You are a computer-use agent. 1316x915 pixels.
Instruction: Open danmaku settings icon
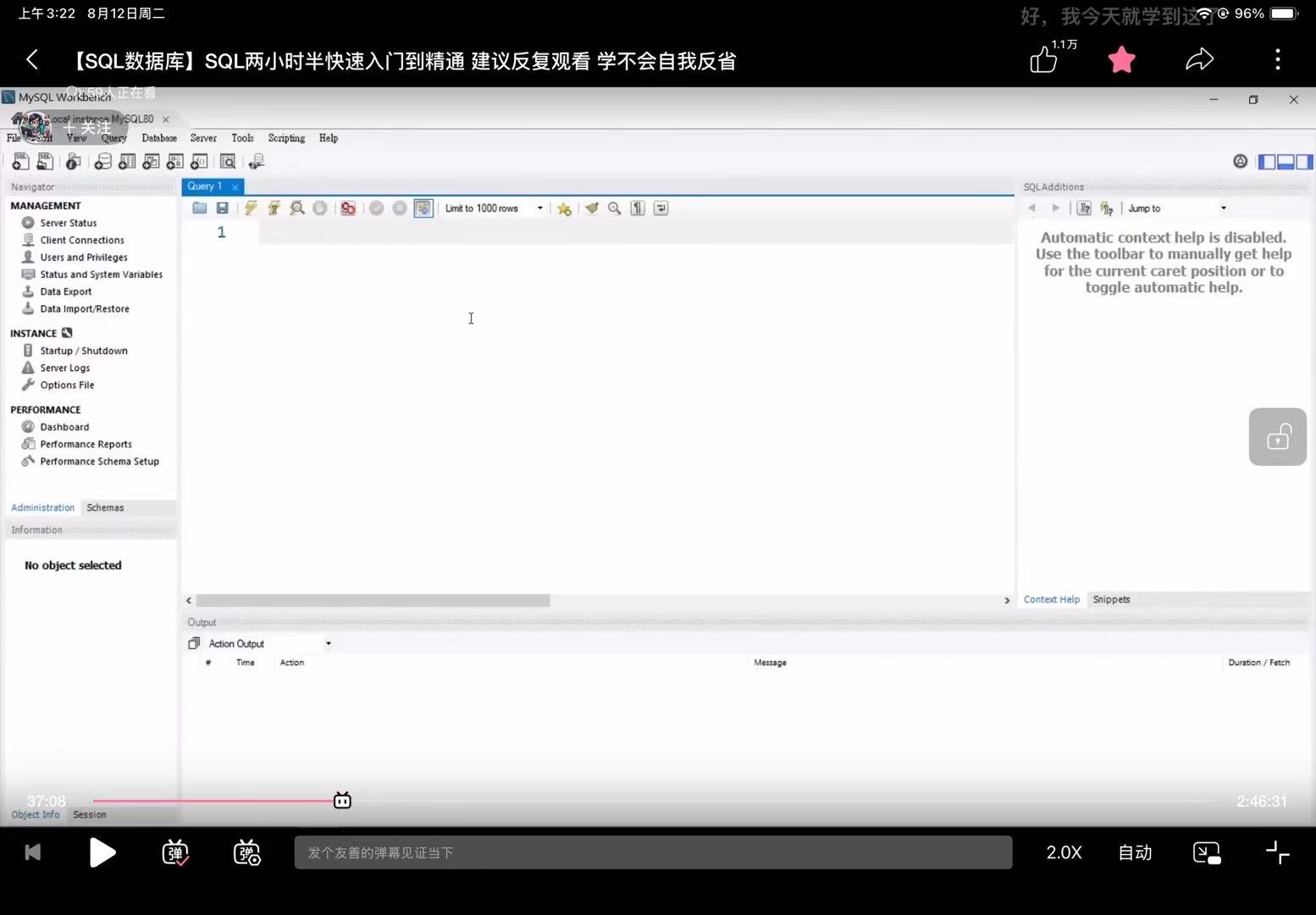coord(246,852)
